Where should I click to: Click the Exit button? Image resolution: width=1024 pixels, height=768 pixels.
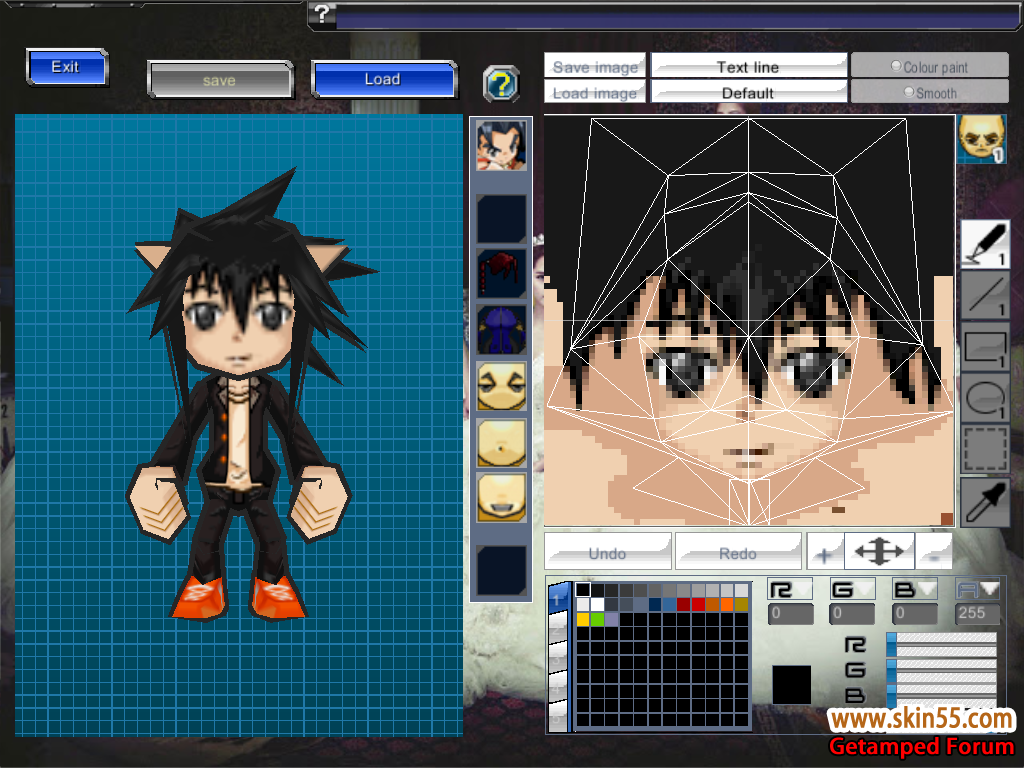click(67, 67)
